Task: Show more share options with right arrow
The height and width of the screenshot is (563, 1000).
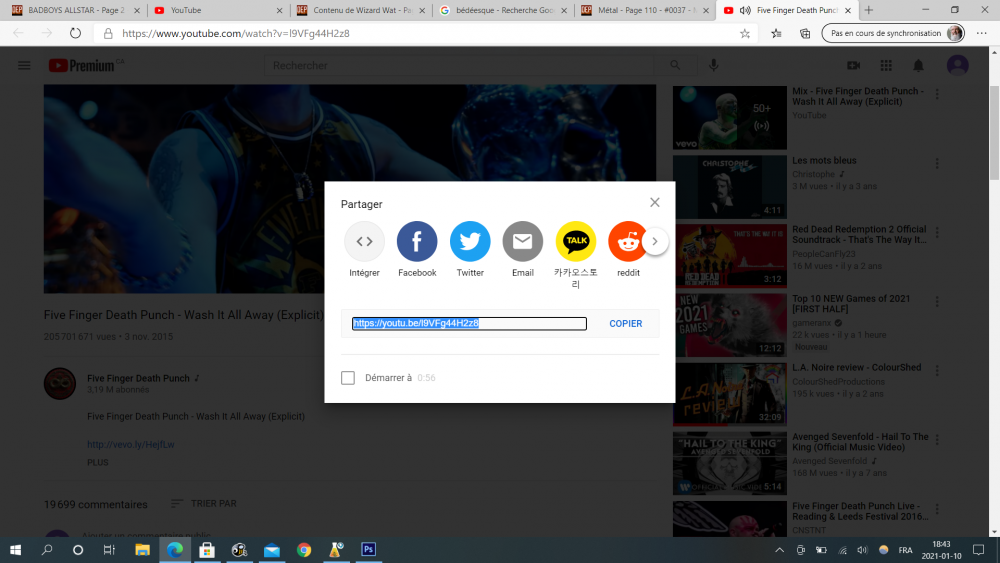Action: click(x=654, y=241)
